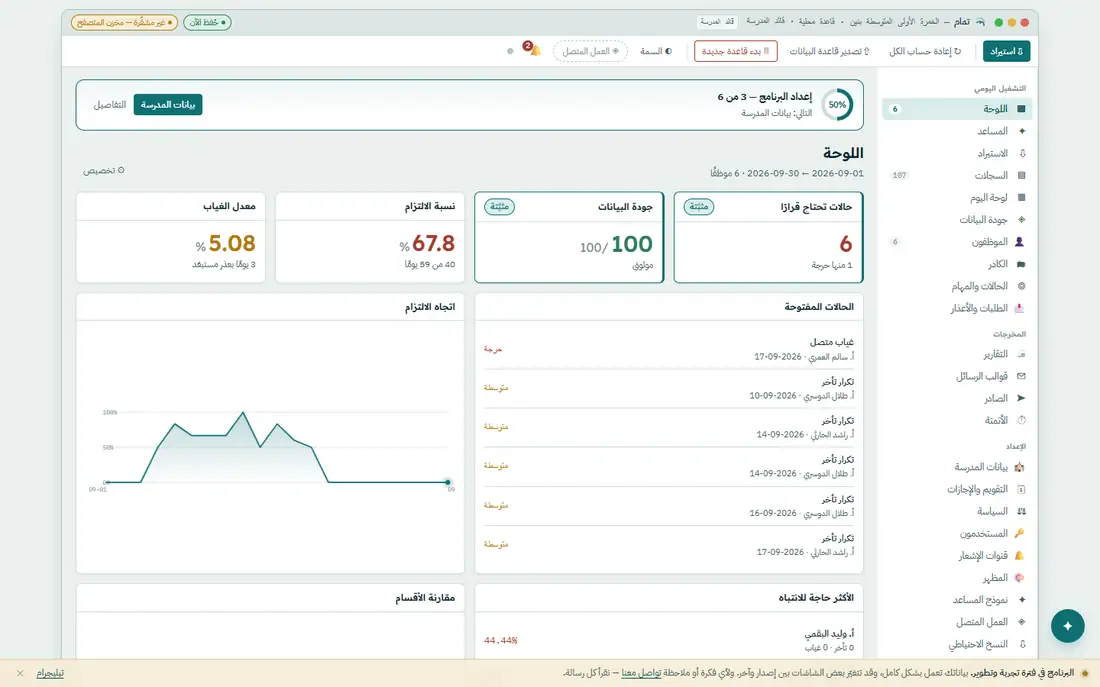The width and height of the screenshot is (1100, 687).
Task: Open تكرار تأخر case for راشد الحارثي 14-09-2026
Action: coord(669,427)
